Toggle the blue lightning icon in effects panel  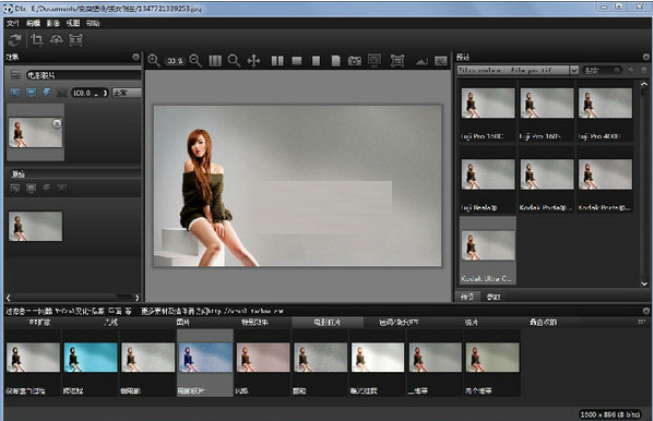point(47,92)
